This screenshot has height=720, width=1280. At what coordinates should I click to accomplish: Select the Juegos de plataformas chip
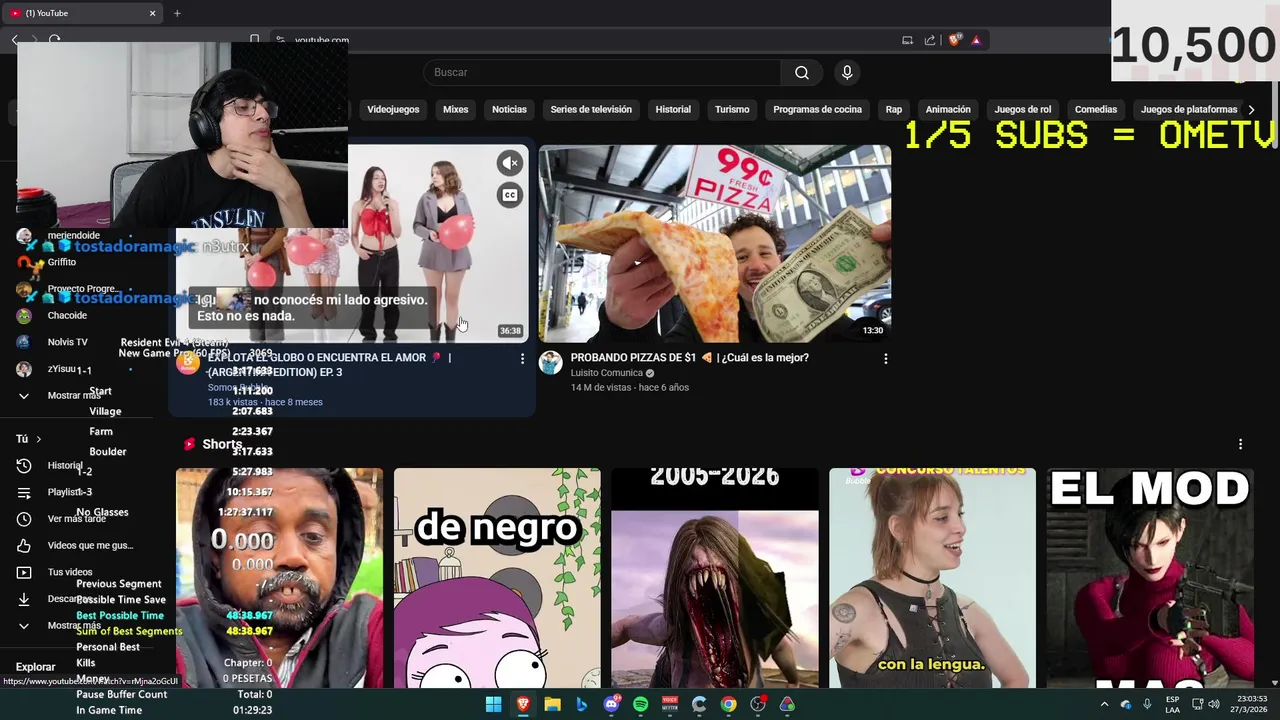tap(1189, 109)
